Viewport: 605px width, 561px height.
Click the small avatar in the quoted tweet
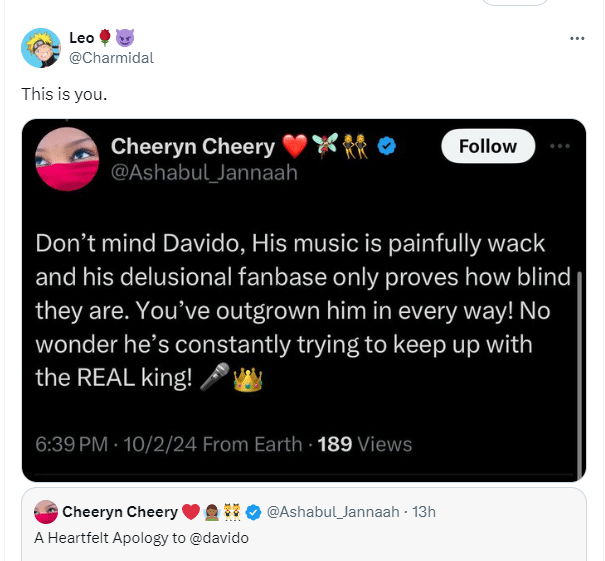46,512
